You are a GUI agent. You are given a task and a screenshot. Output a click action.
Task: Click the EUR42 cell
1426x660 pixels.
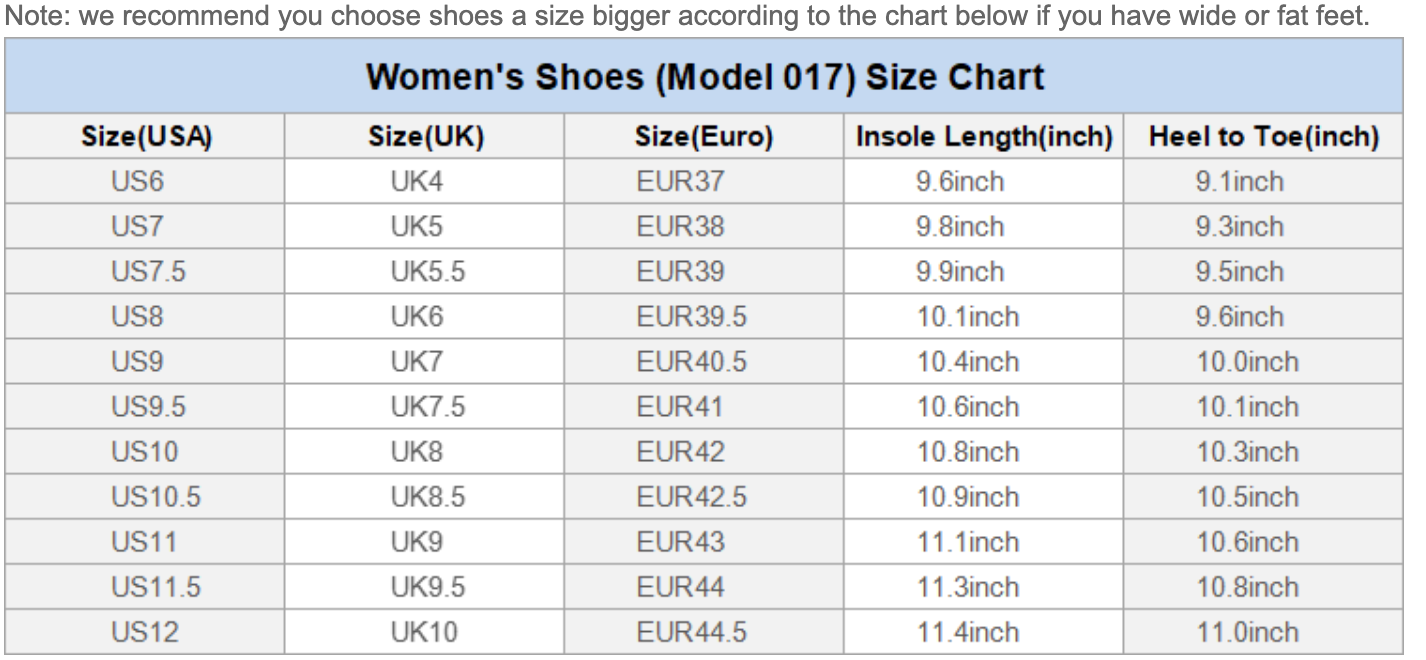pyautogui.click(x=680, y=452)
